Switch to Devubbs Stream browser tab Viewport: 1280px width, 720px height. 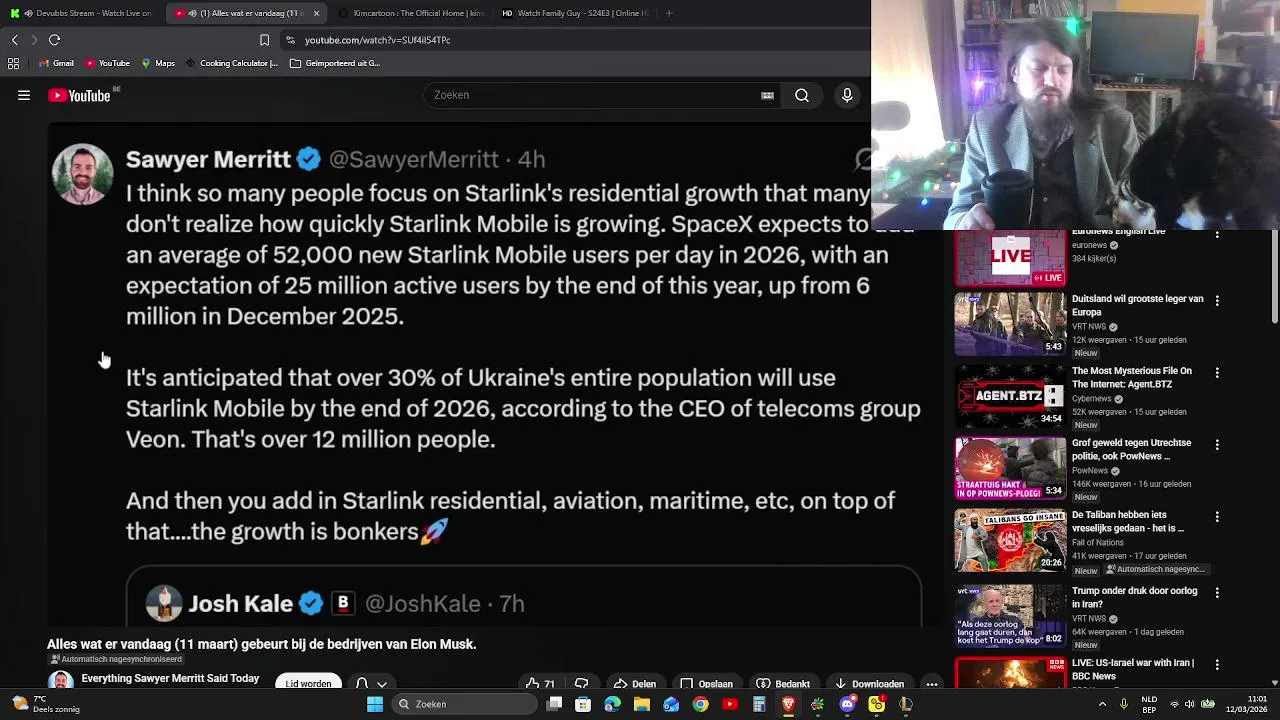80,13
